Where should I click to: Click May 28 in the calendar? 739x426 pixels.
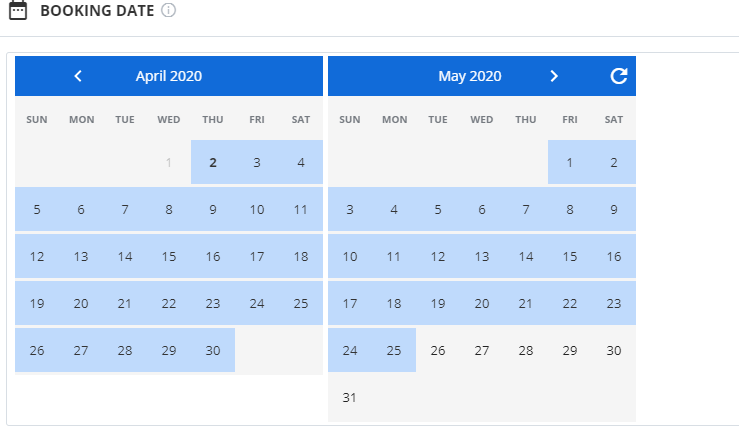click(x=526, y=351)
